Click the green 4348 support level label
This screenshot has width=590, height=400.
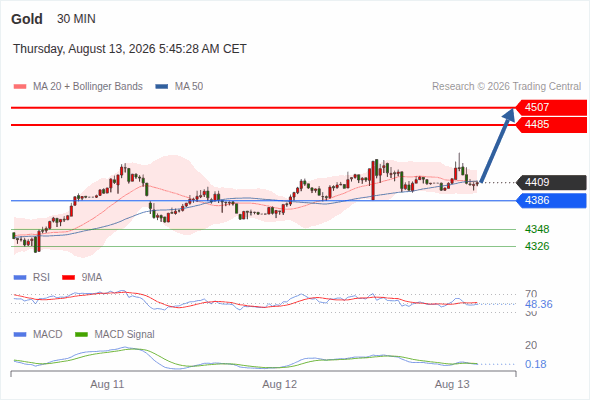[x=537, y=229]
